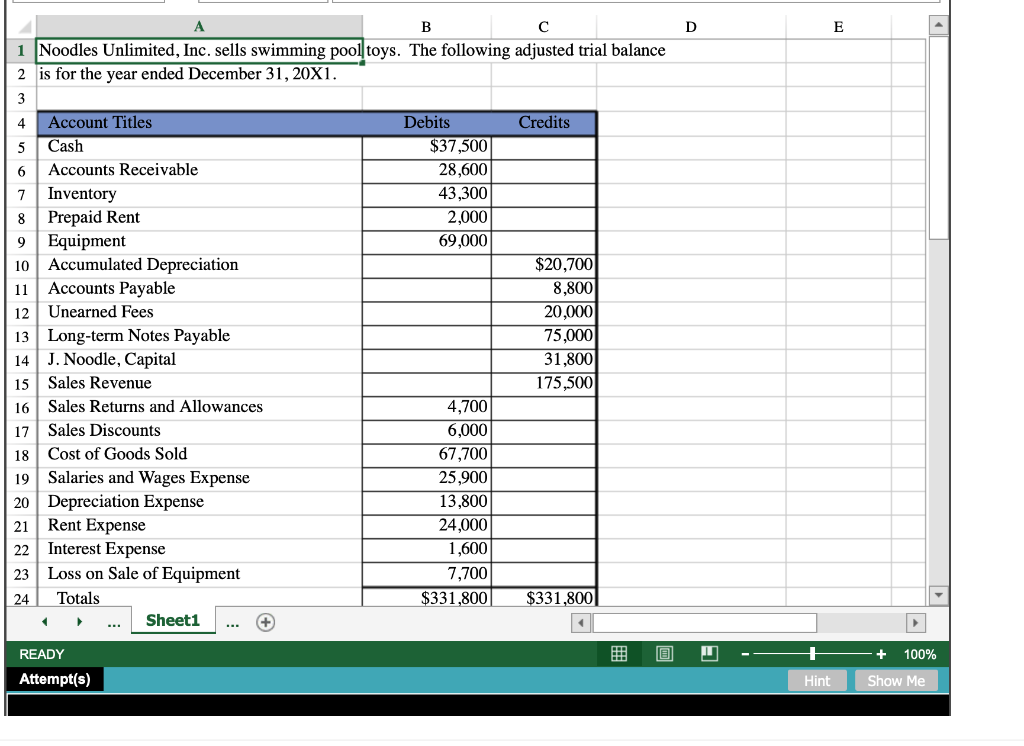Image resolution: width=1024 pixels, height=746 pixels.
Task: Open Page Break Preview view
Action: (x=710, y=654)
